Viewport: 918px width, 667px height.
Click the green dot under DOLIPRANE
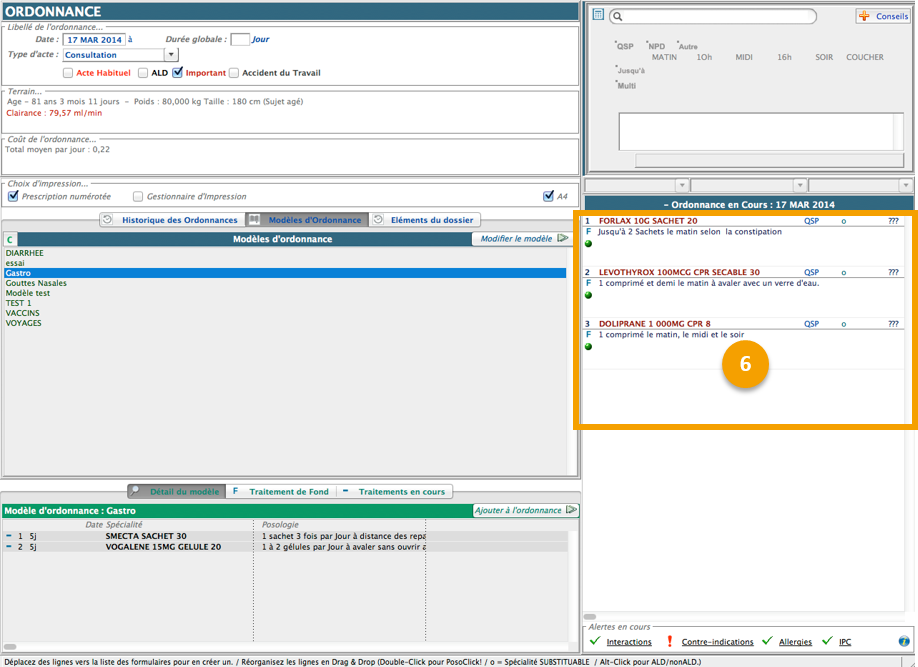pyautogui.click(x=589, y=347)
